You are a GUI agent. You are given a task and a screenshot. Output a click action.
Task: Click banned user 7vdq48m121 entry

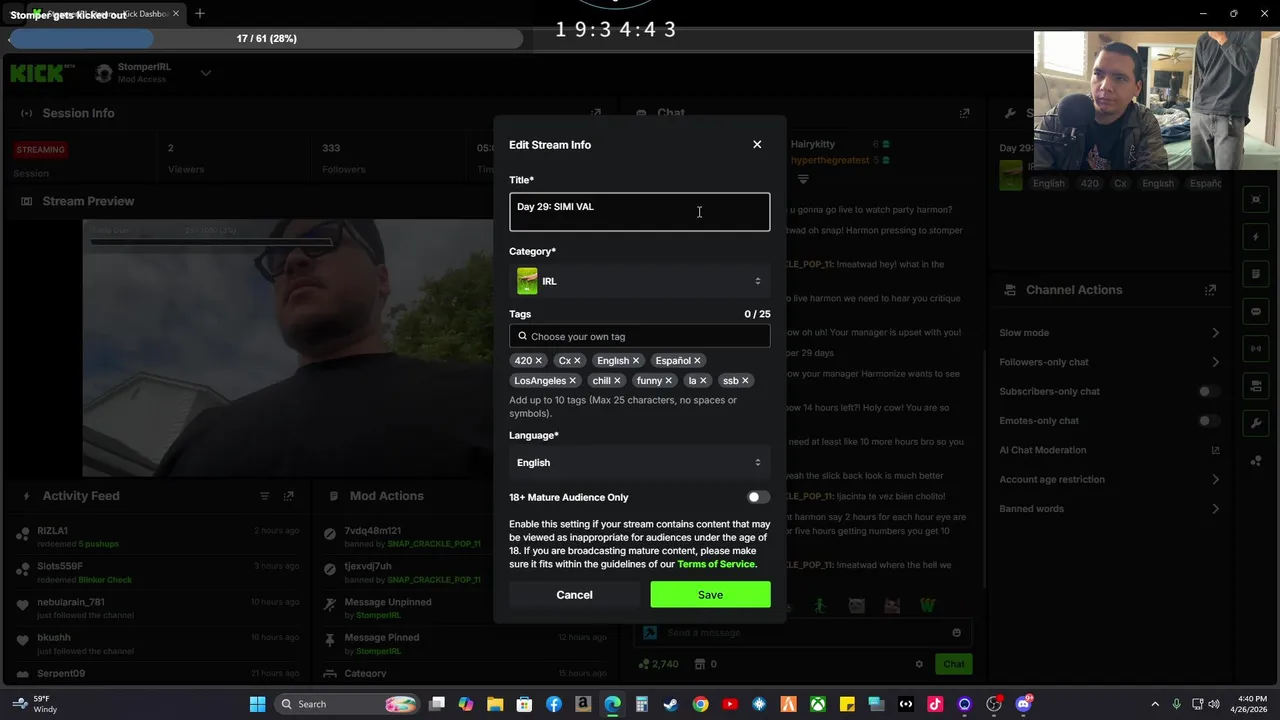(372, 531)
